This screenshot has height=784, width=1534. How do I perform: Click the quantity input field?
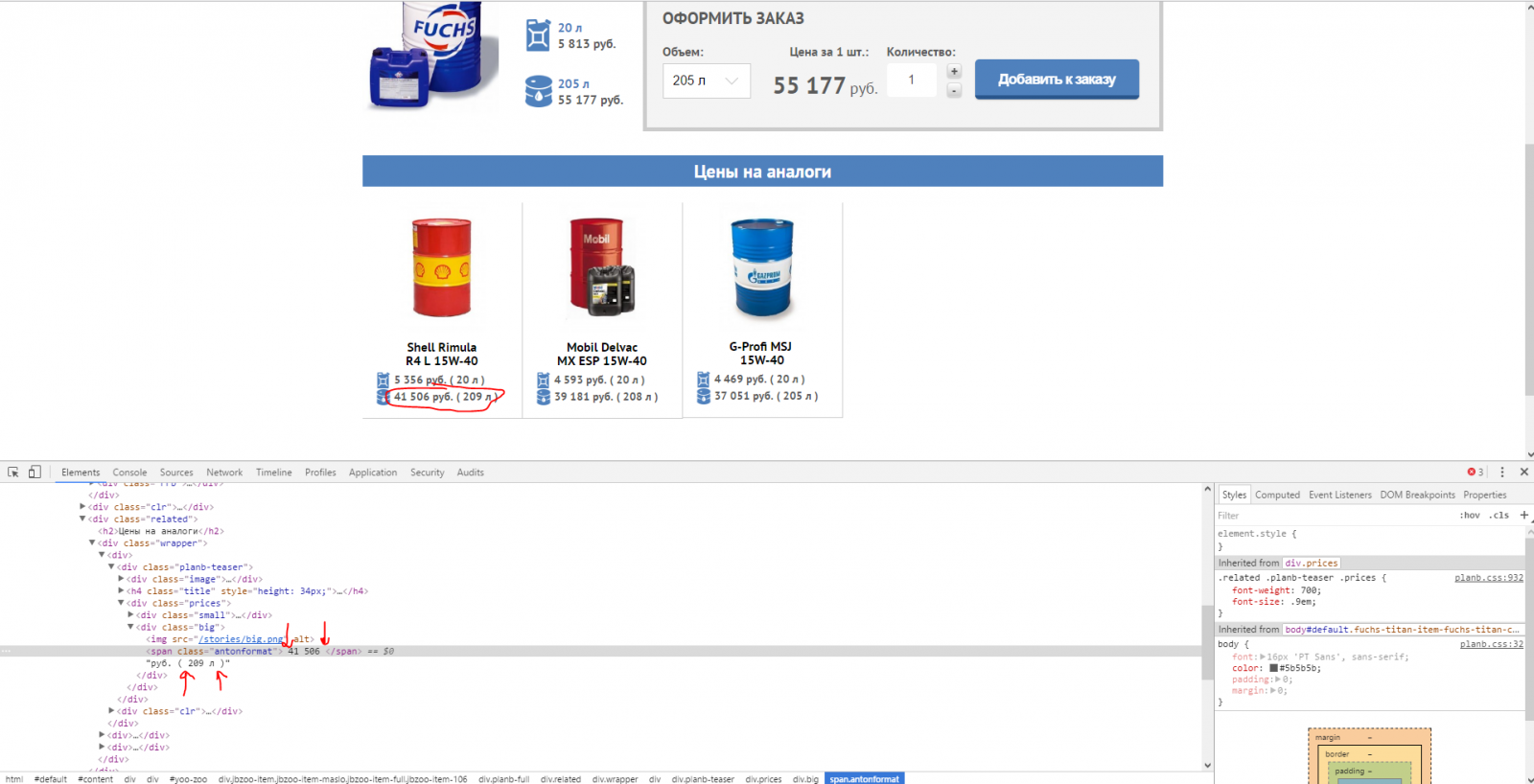(x=912, y=81)
